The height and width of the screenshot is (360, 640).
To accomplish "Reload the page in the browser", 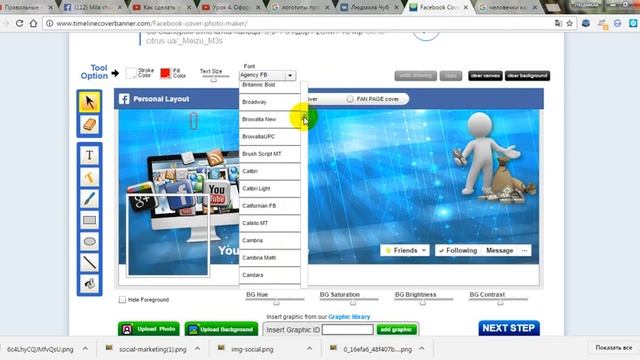I will (x=19, y=23).
